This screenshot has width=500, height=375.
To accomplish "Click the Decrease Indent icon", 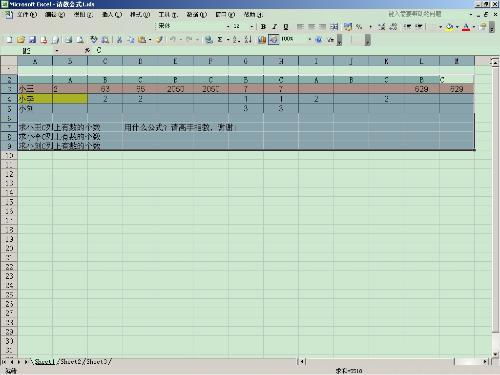I will pos(408,27).
